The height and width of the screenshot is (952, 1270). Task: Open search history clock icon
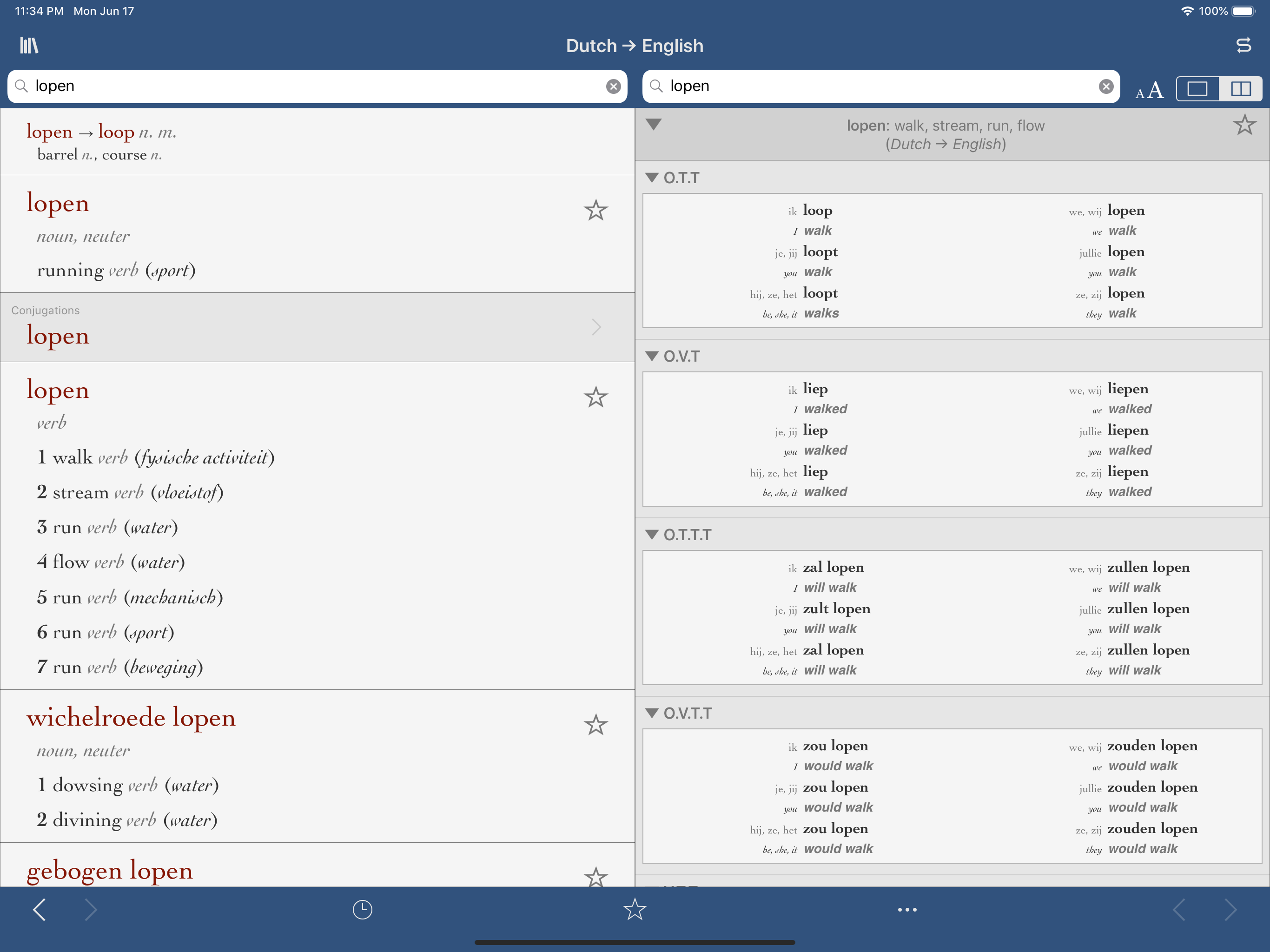(362, 910)
